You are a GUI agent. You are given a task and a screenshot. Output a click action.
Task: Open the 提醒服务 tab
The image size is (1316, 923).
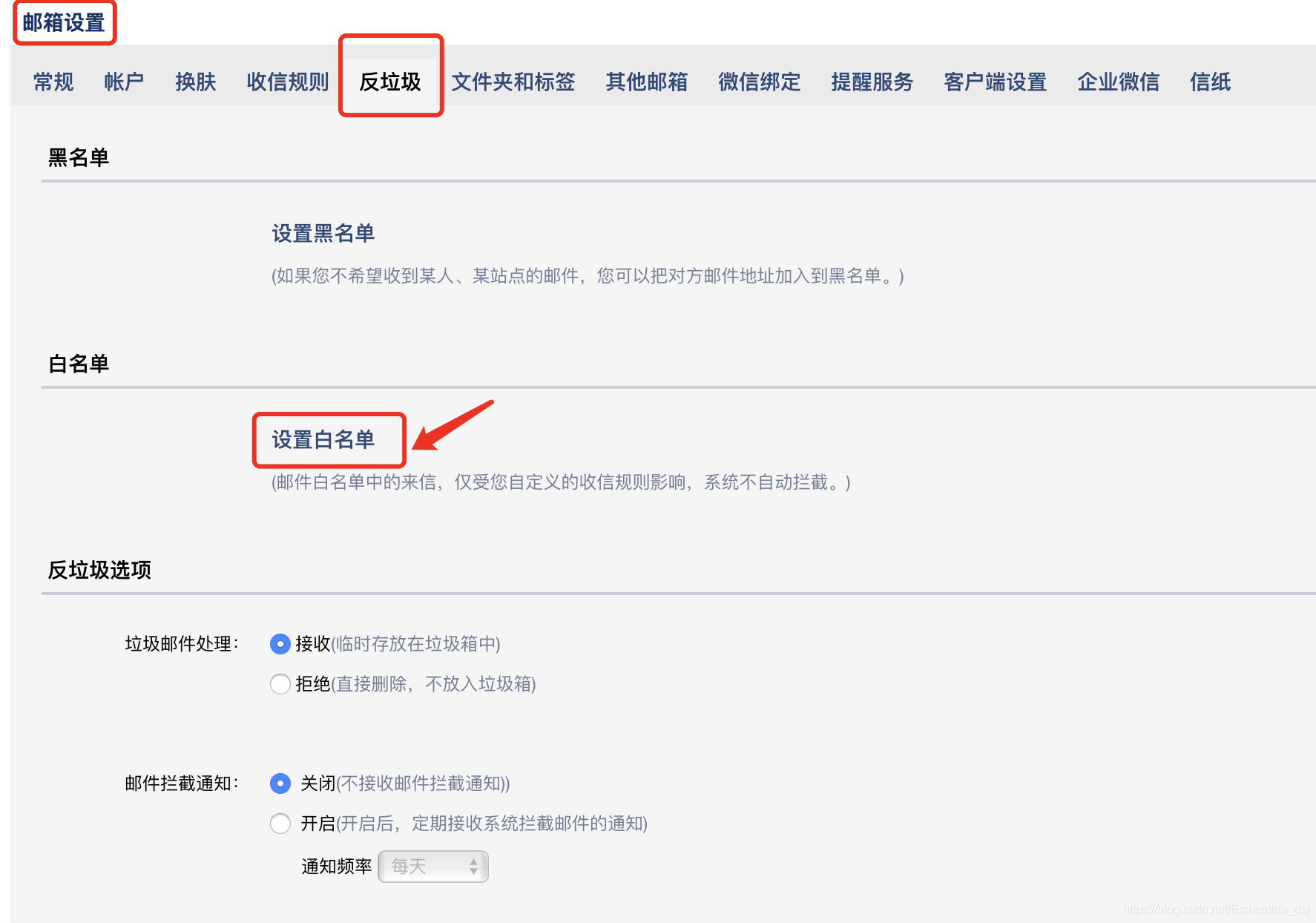coord(873,82)
